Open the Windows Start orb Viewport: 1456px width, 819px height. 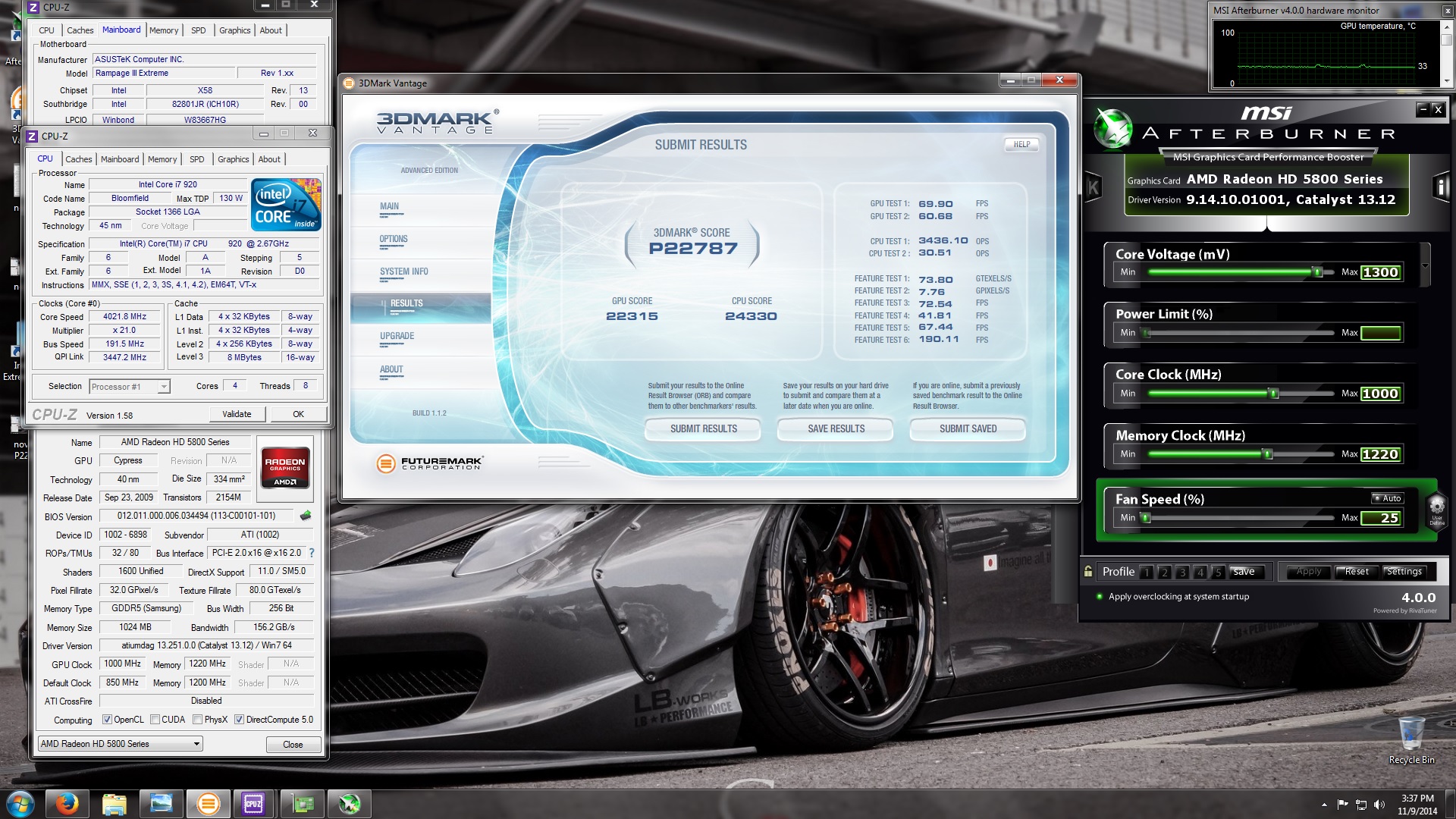(x=20, y=803)
